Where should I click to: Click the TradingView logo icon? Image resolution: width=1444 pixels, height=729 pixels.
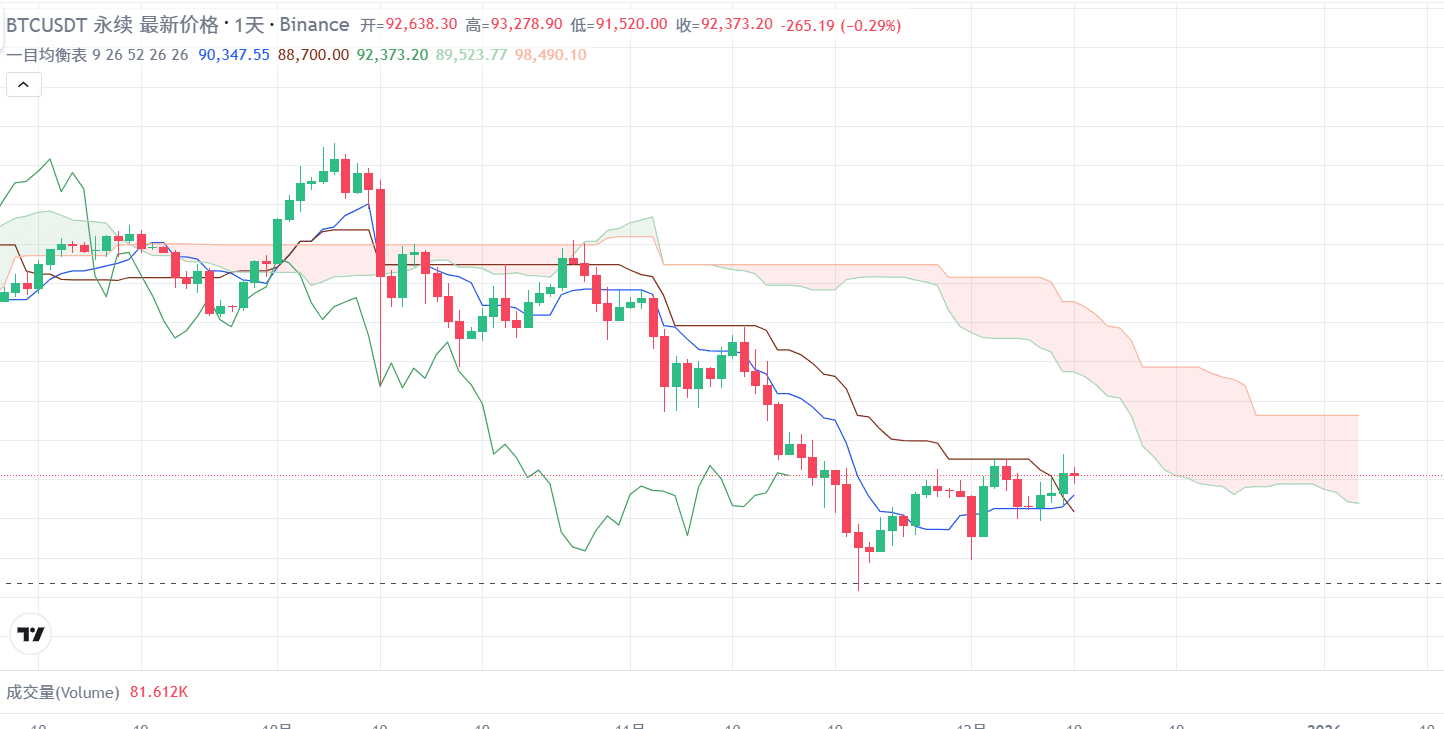point(31,634)
